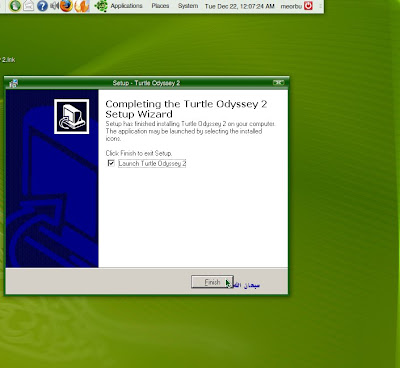Select the 2.lnk desktop shortcut
The height and width of the screenshot is (368, 400).
8,60
